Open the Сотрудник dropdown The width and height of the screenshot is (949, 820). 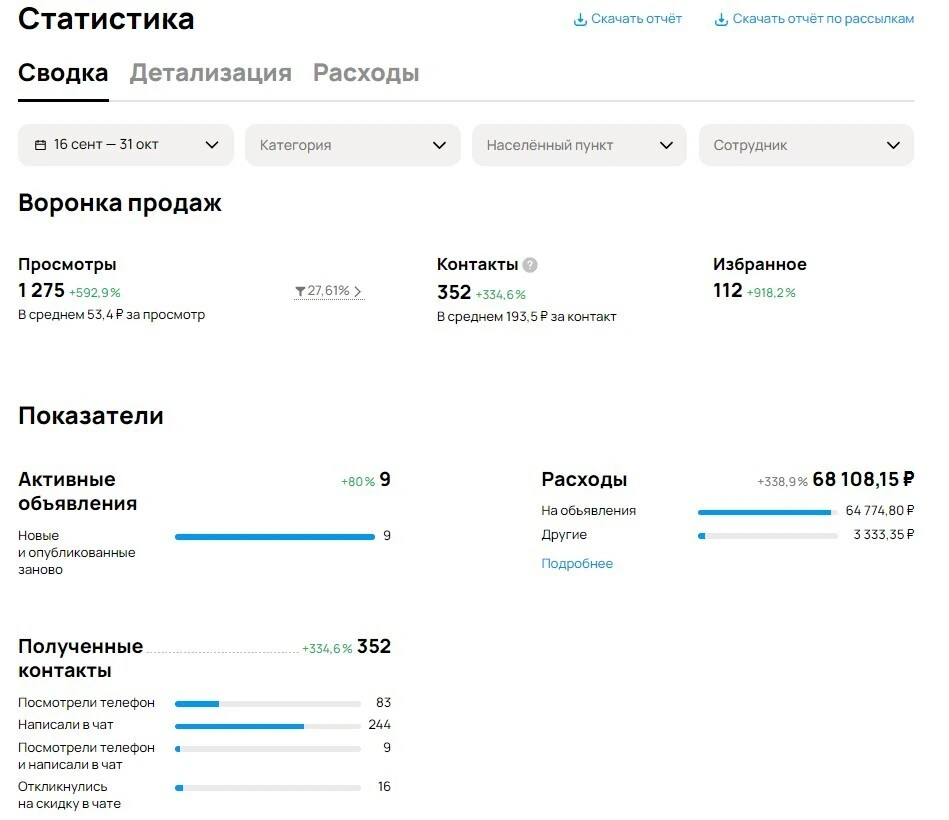806,145
